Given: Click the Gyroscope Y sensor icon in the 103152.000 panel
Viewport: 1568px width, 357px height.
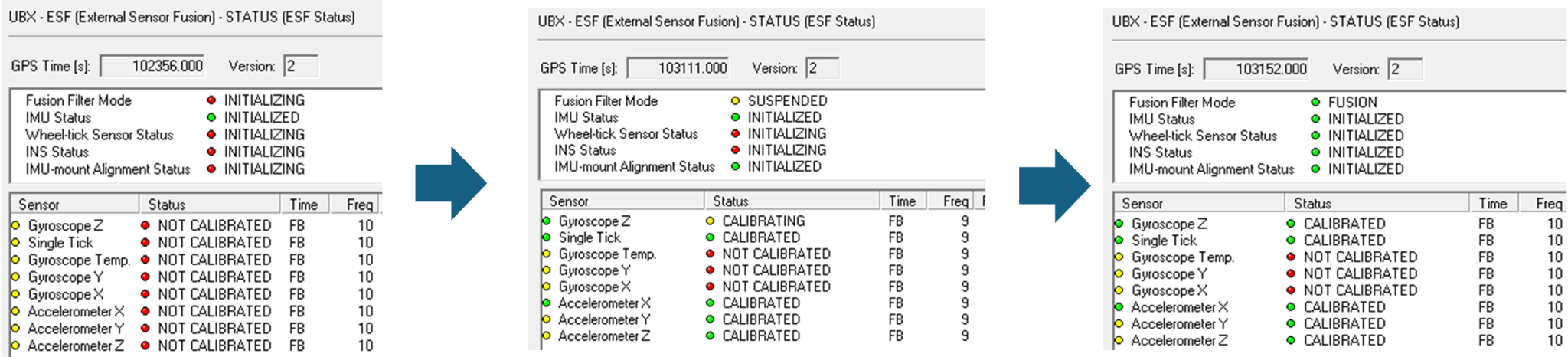Looking at the screenshot, I should click(1119, 274).
